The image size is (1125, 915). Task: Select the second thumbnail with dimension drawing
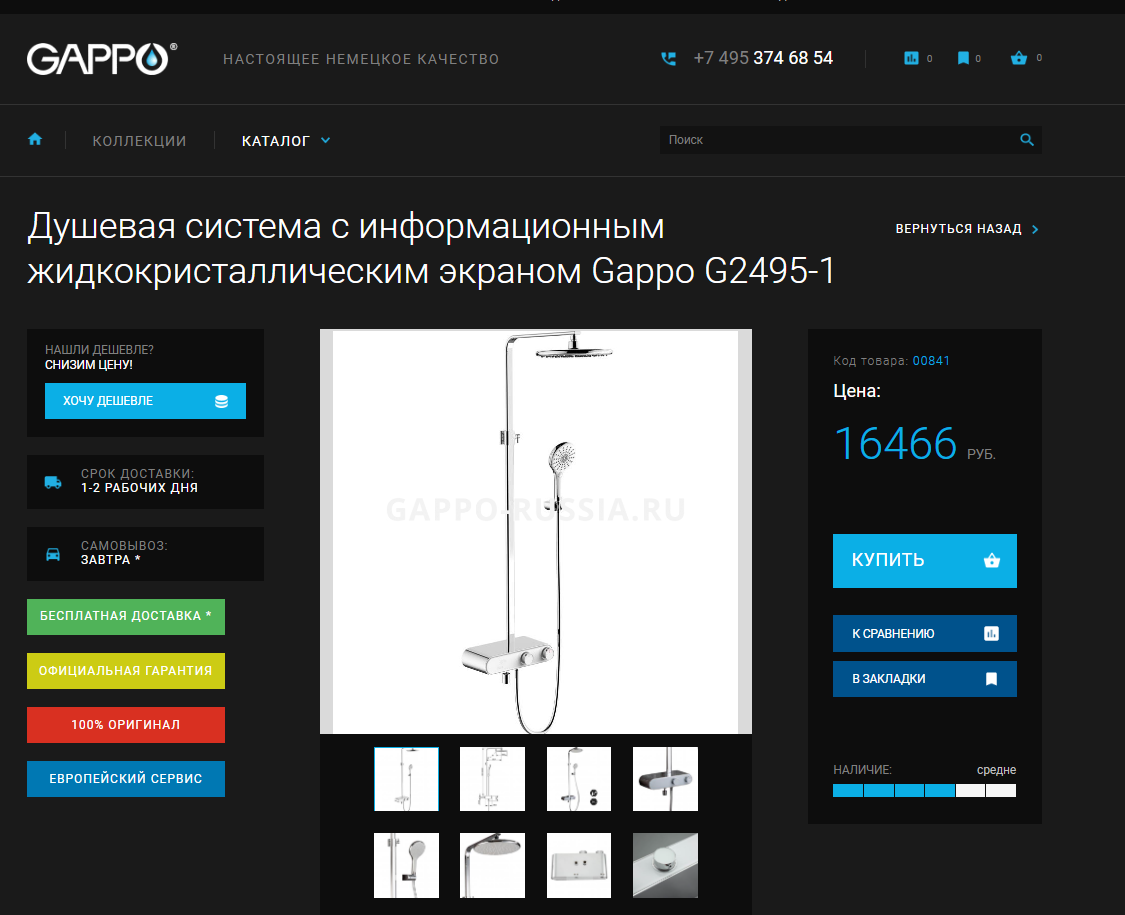click(x=492, y=779)
